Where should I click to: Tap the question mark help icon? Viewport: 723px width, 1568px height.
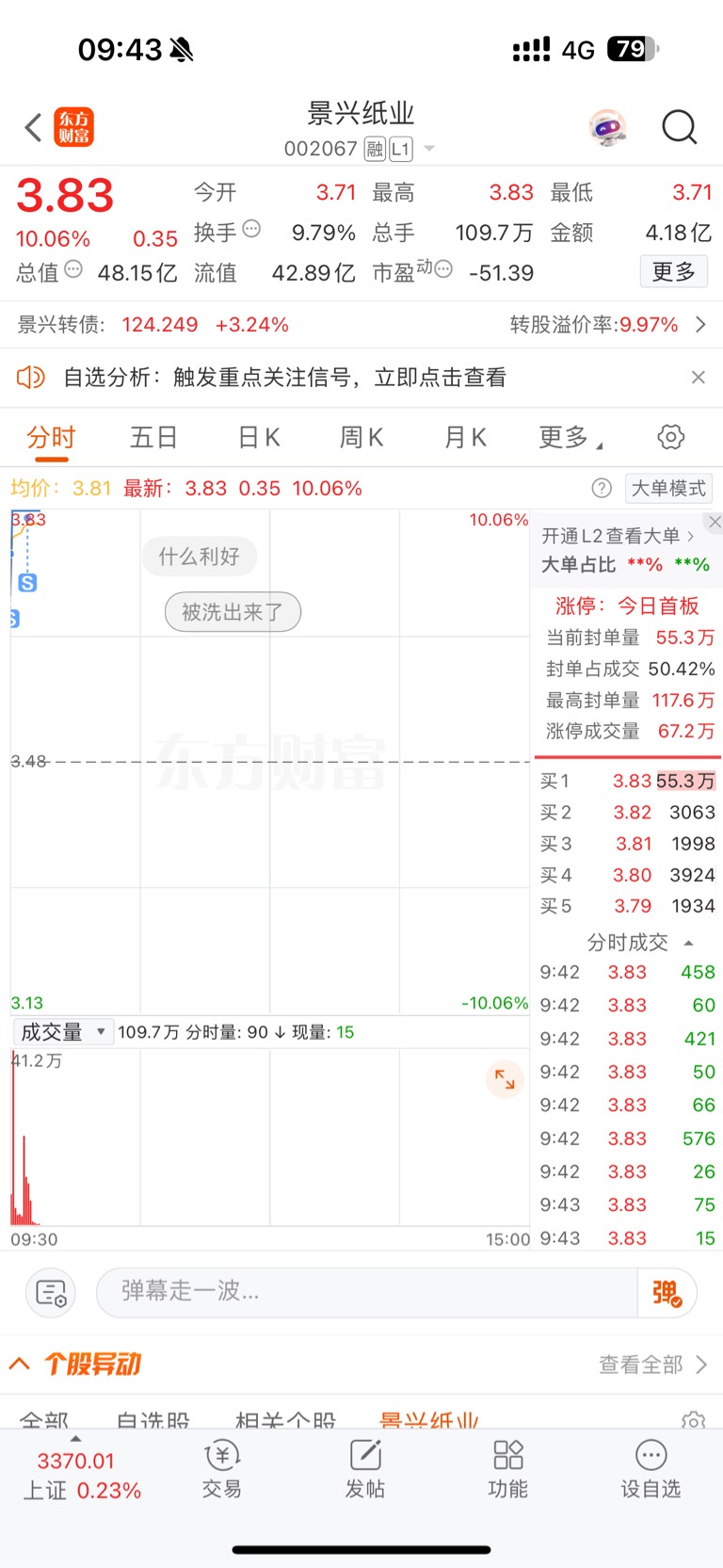coord(602,488)
